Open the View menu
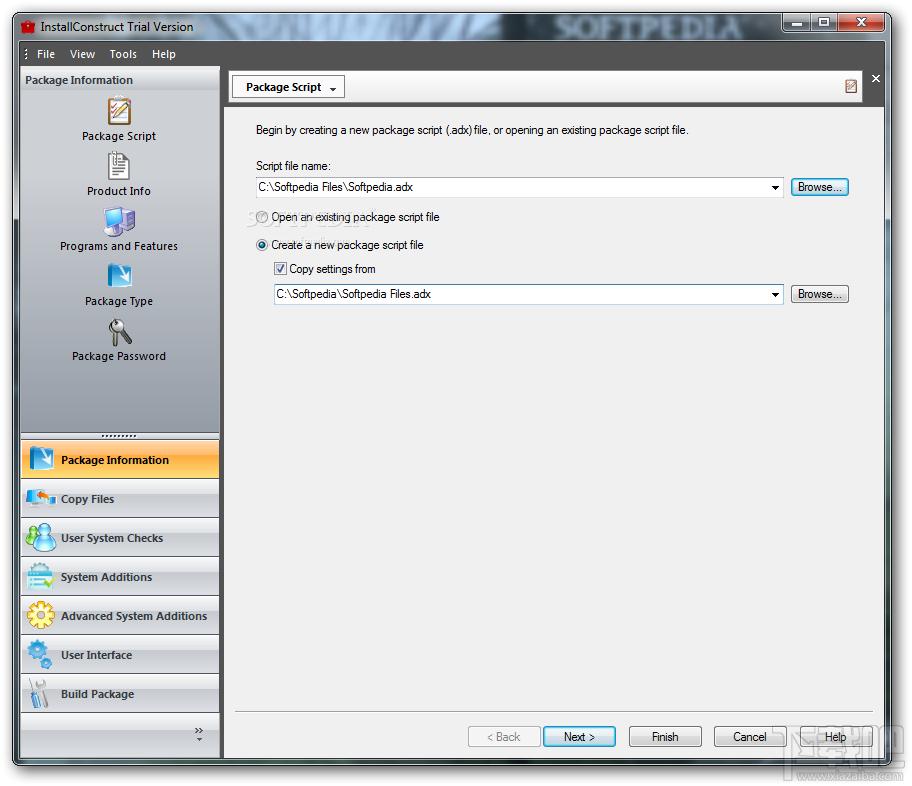 (x=82, y=54)
